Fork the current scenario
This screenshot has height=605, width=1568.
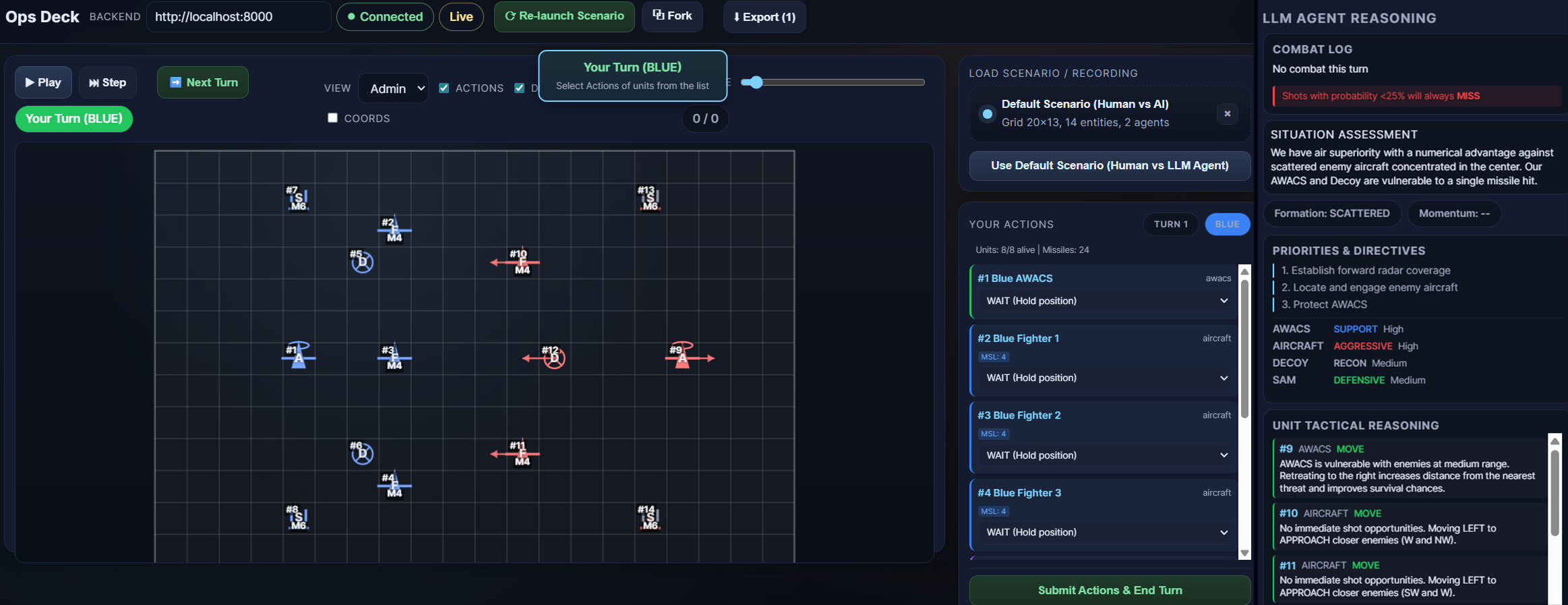[672, 16]
